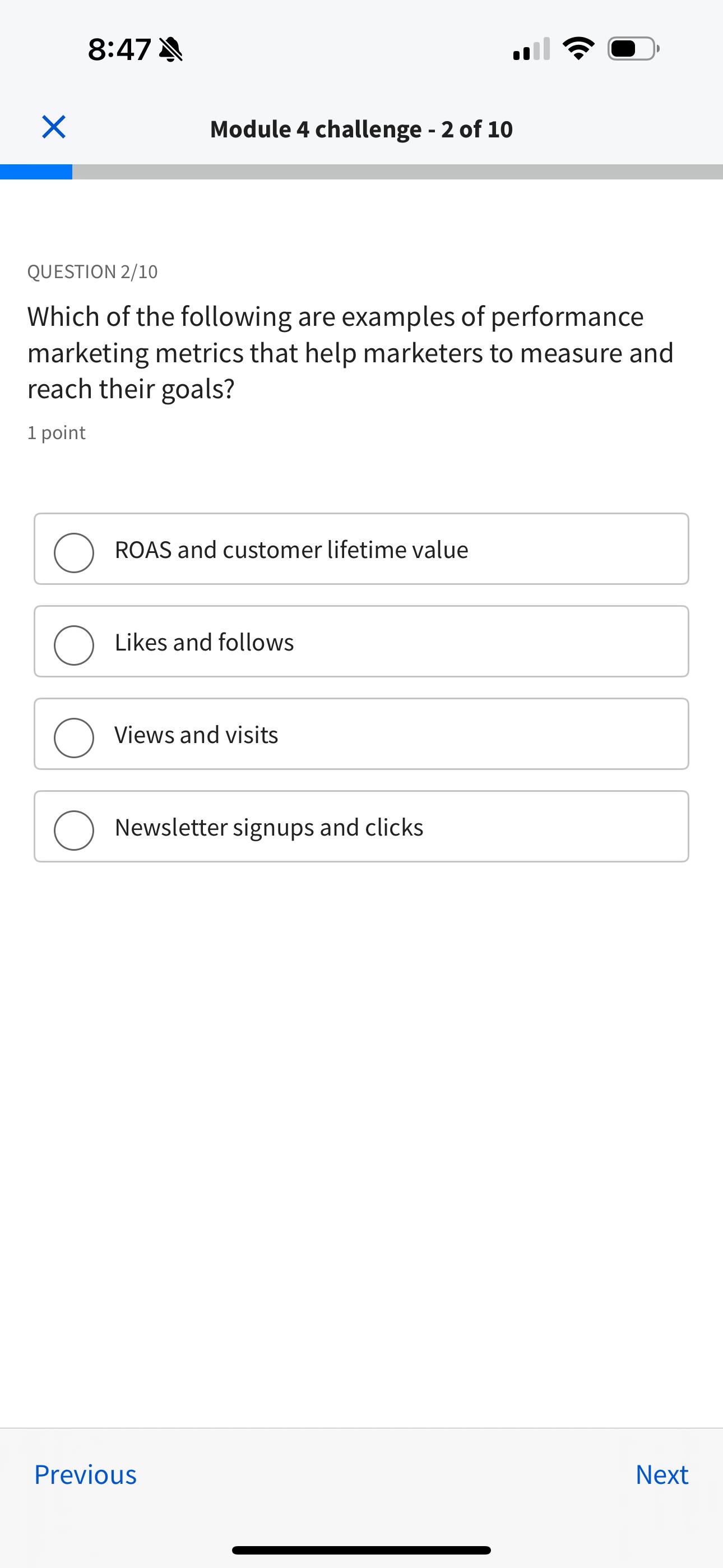Tap the Module 4 challenge title
Screen dimensions: 723x1568
click(x=361, y=129)
